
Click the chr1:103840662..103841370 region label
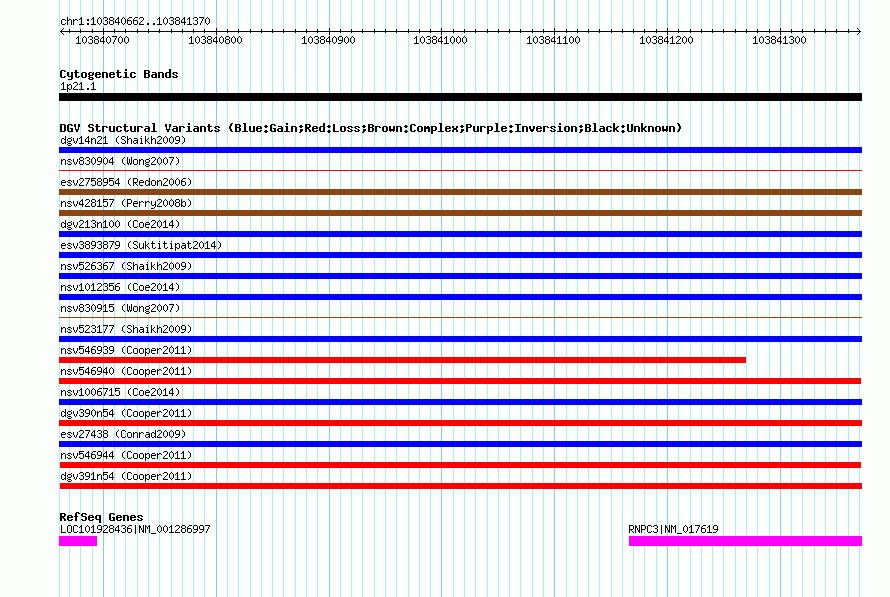135,22
